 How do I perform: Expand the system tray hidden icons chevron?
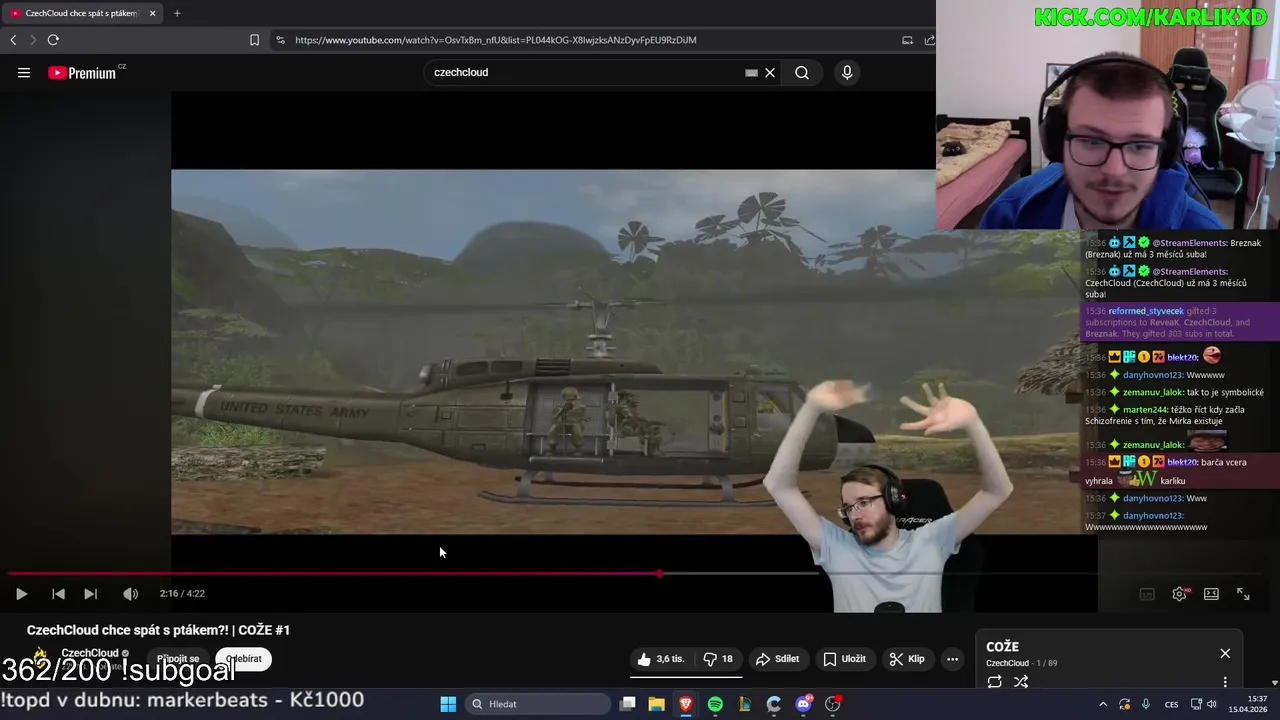click(x=1103, y=704)
